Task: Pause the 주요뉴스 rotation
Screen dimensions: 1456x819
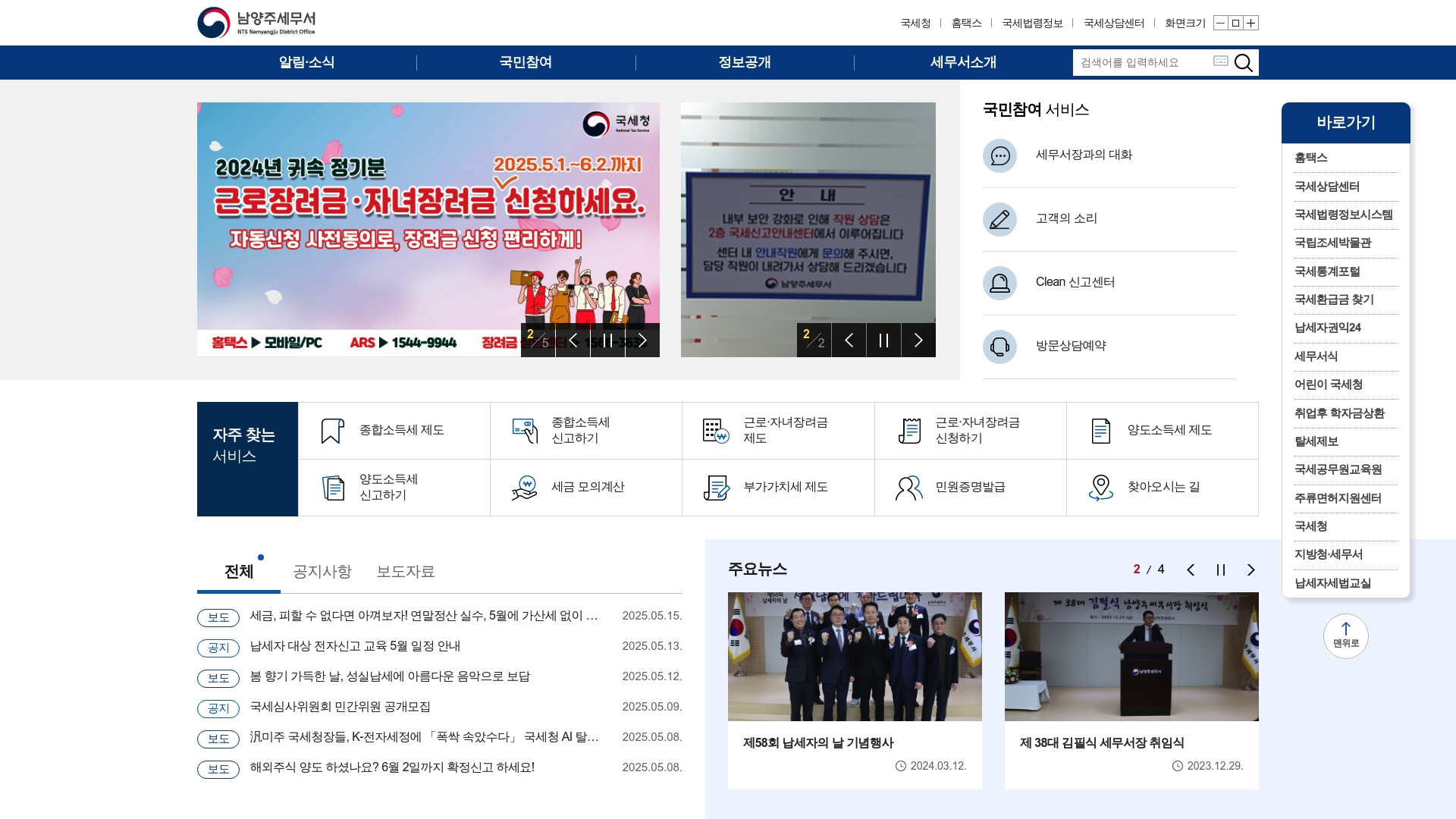Action: pos(1221,570)
